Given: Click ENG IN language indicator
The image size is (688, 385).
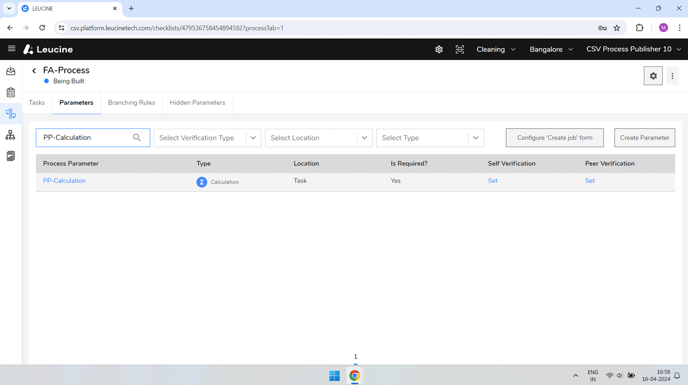Looking at the screenshot, I should coord(593,376).
